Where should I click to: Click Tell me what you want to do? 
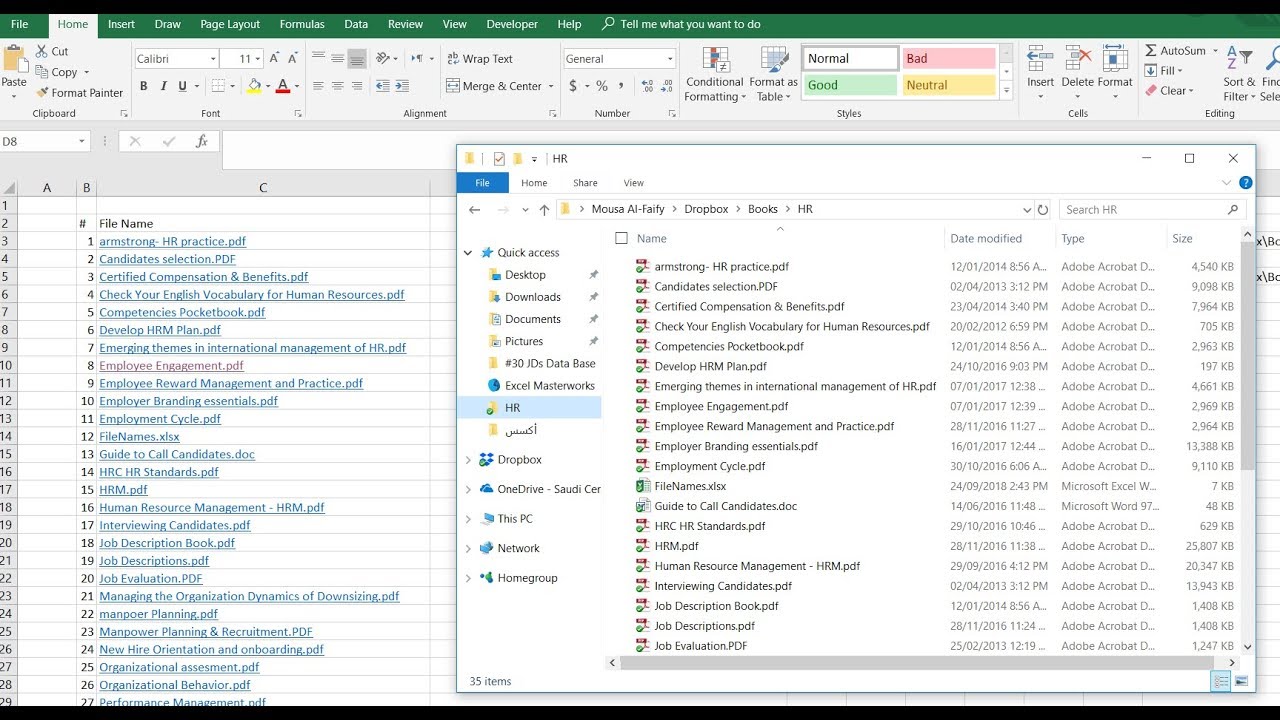pyautogui.click(x=690, y=24)
